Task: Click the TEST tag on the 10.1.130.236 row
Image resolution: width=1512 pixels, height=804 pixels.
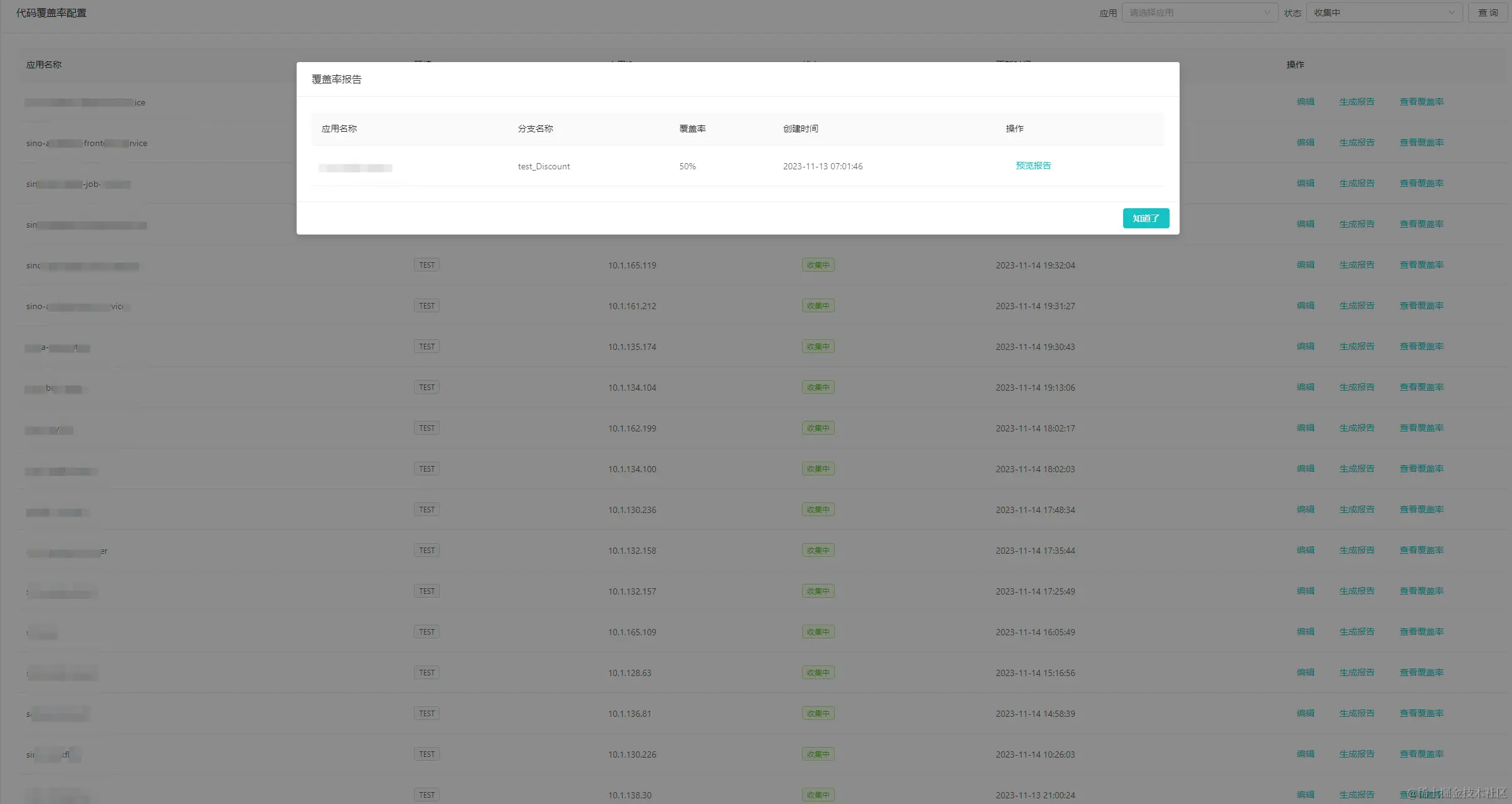Action: pyautogui.click(x=426, y=509)
